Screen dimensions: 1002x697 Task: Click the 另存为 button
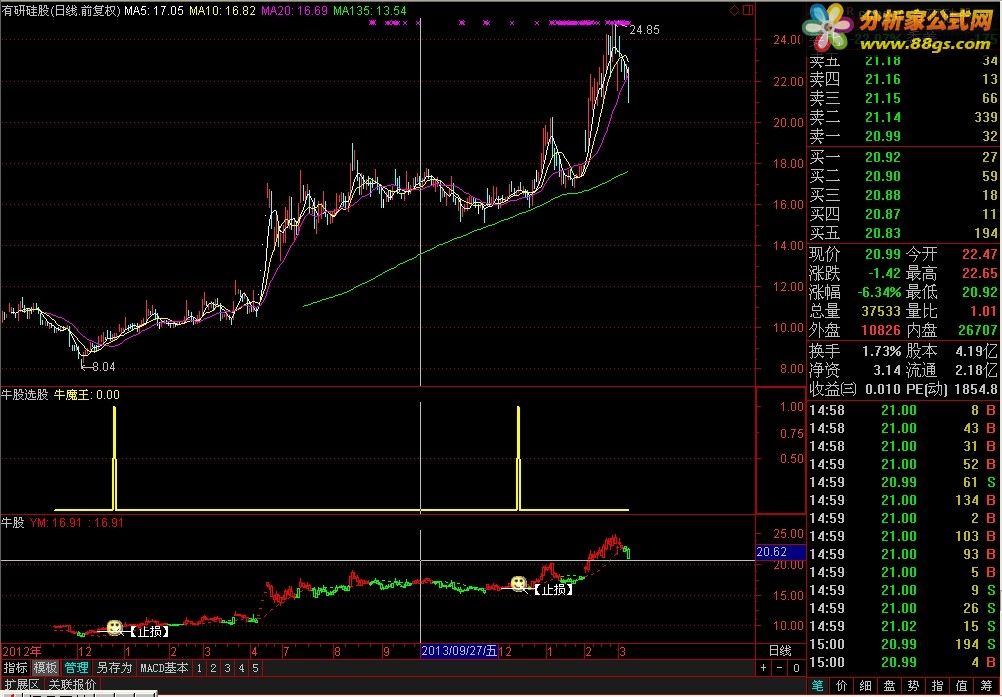pos(114,668)
